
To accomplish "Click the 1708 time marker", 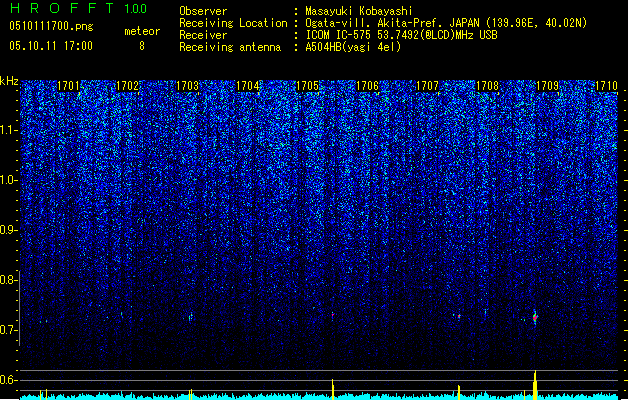I will point(487,86).
